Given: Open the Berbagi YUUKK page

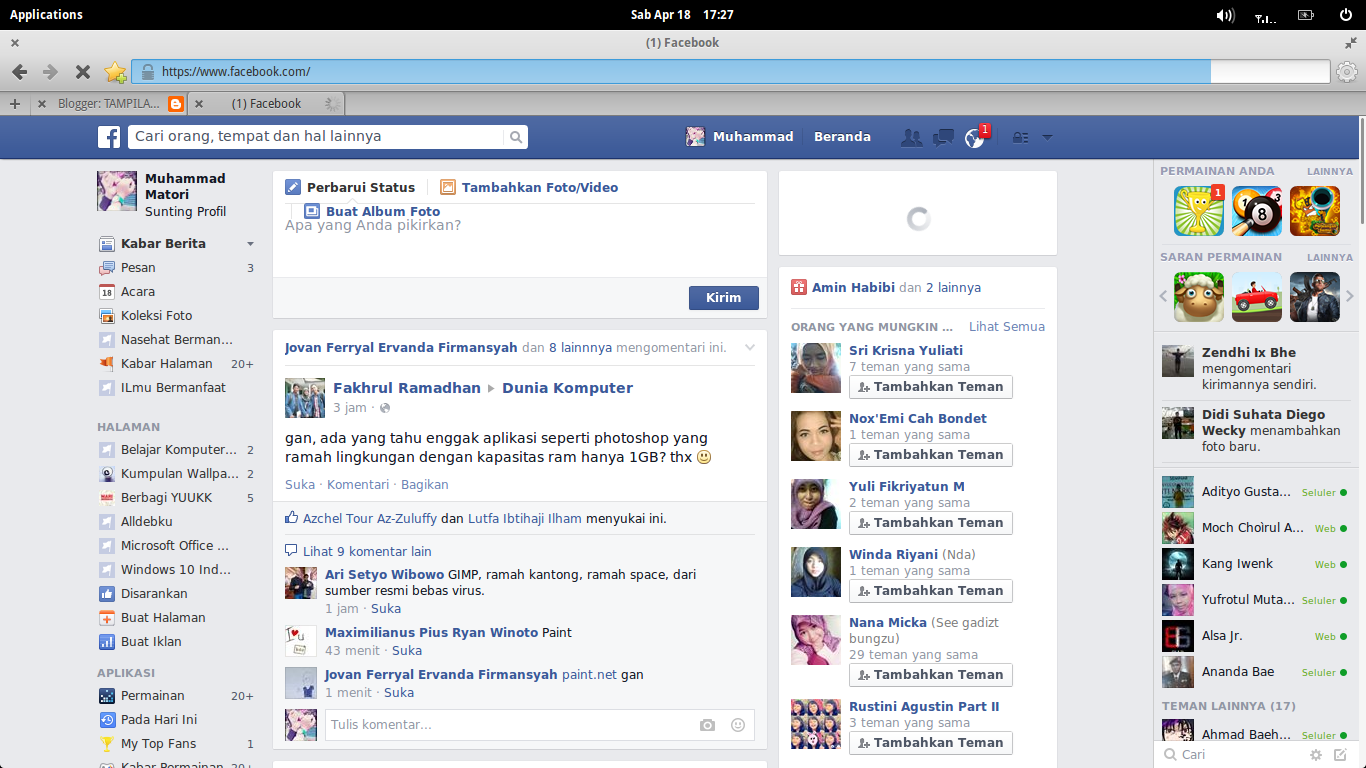Looking at the screenshot, I should pos(166,497).
